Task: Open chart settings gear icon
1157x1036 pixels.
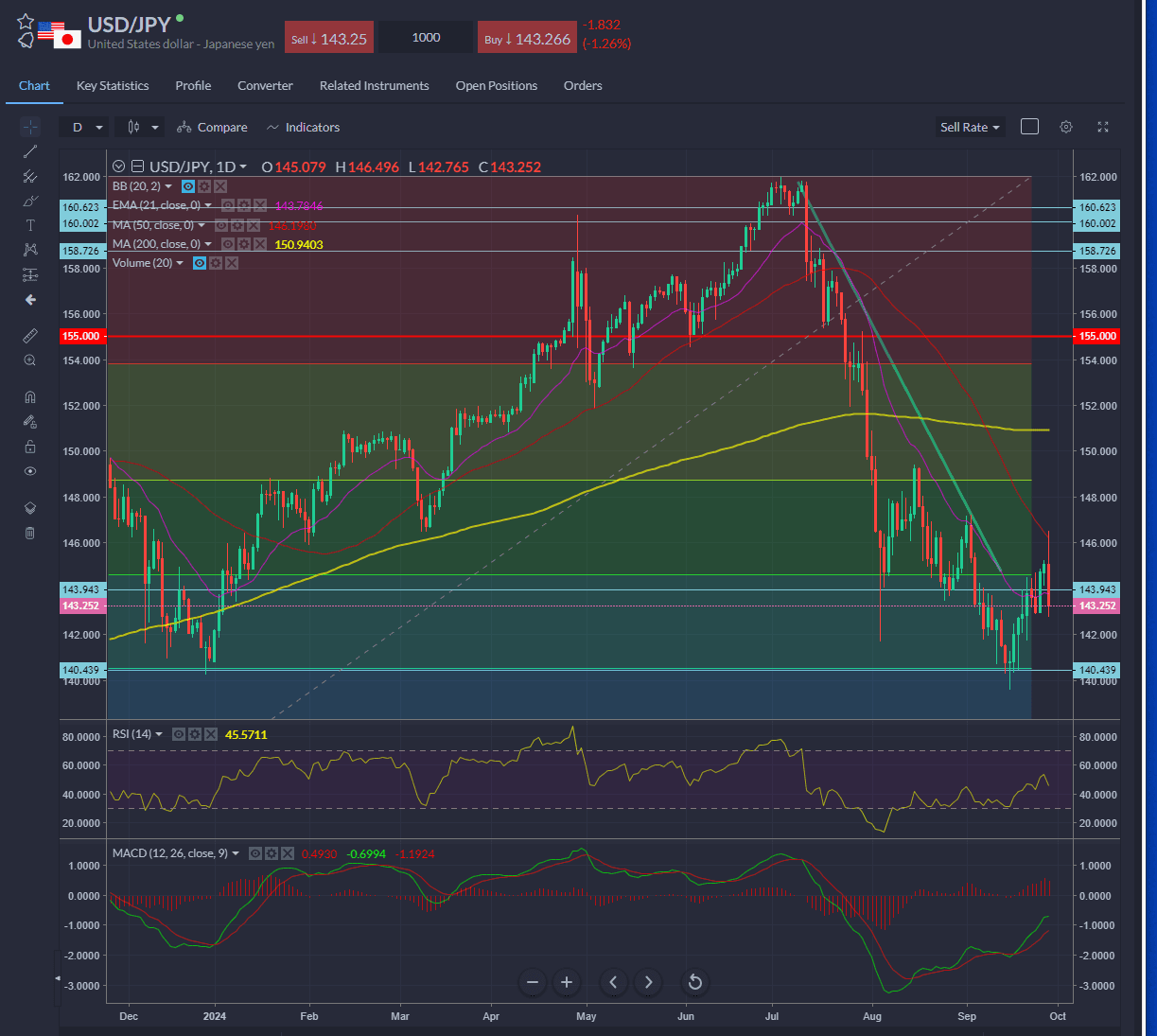Action: pos(1066,127)
